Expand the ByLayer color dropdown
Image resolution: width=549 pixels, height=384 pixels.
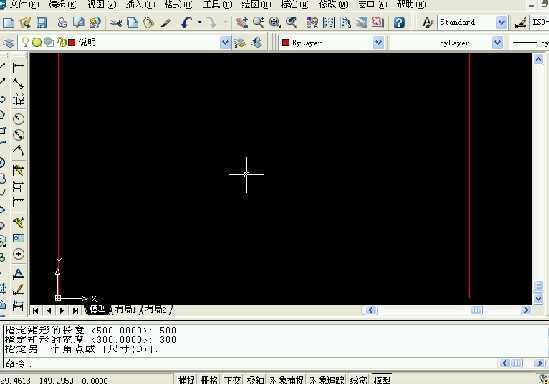[x=378, y=43]
